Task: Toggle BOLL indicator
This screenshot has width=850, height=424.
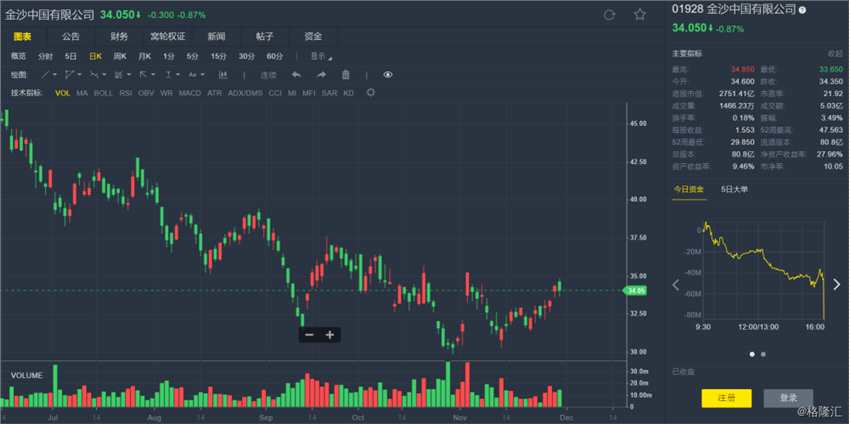Action: 104,93
